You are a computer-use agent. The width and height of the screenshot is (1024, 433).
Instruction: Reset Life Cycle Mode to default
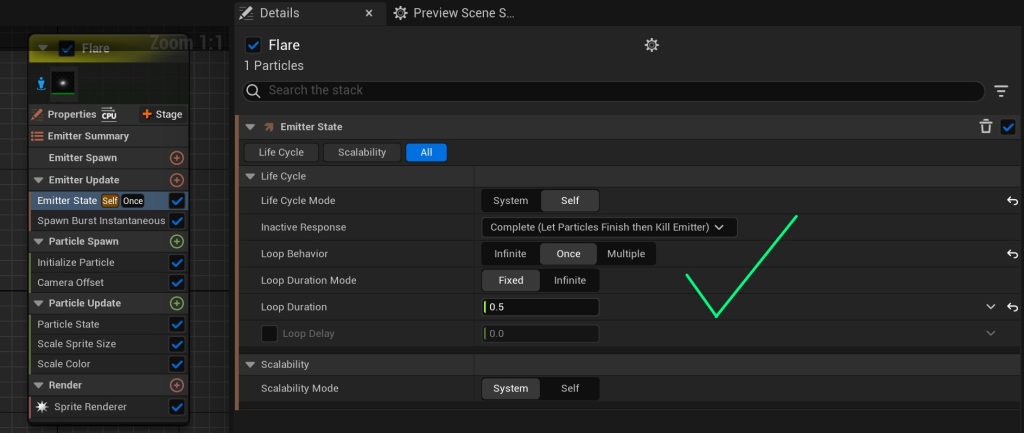tap(1012, 201)
